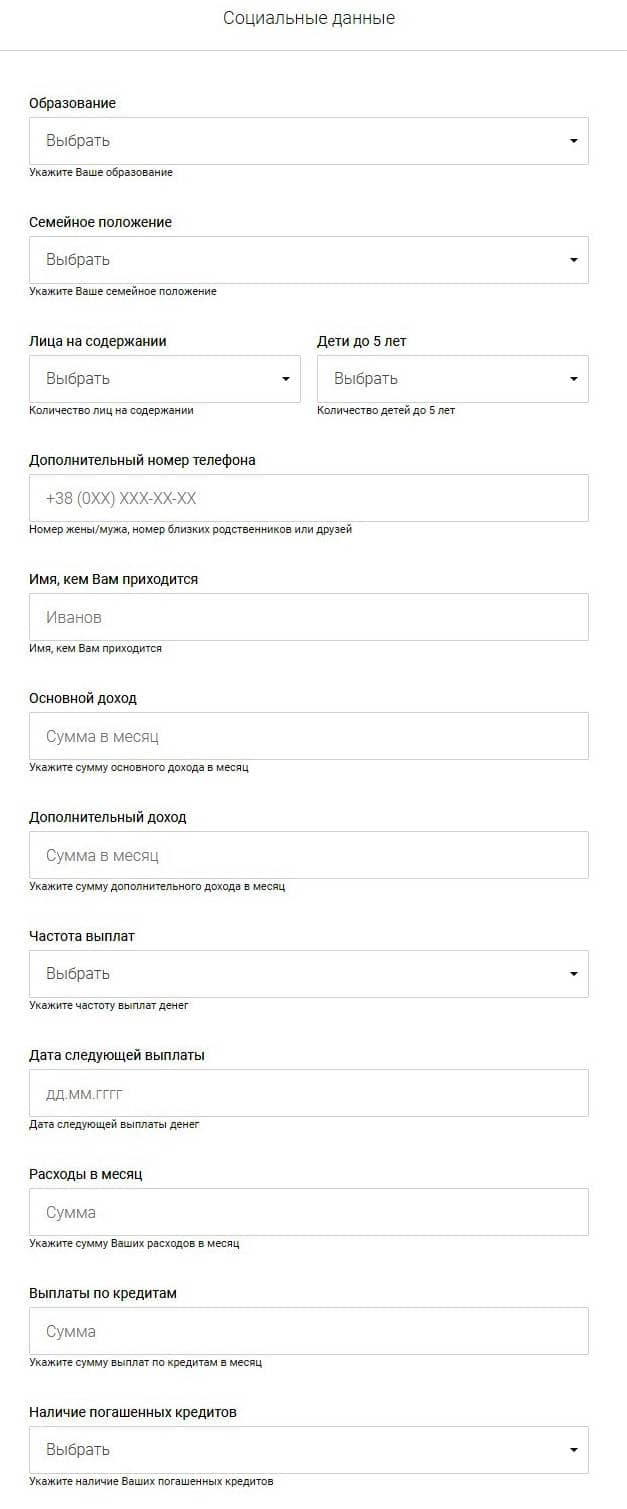The image size is (627, 1509).
Task: Click the Наличие погашенных кредитов label text
Action: point(133,1412)
